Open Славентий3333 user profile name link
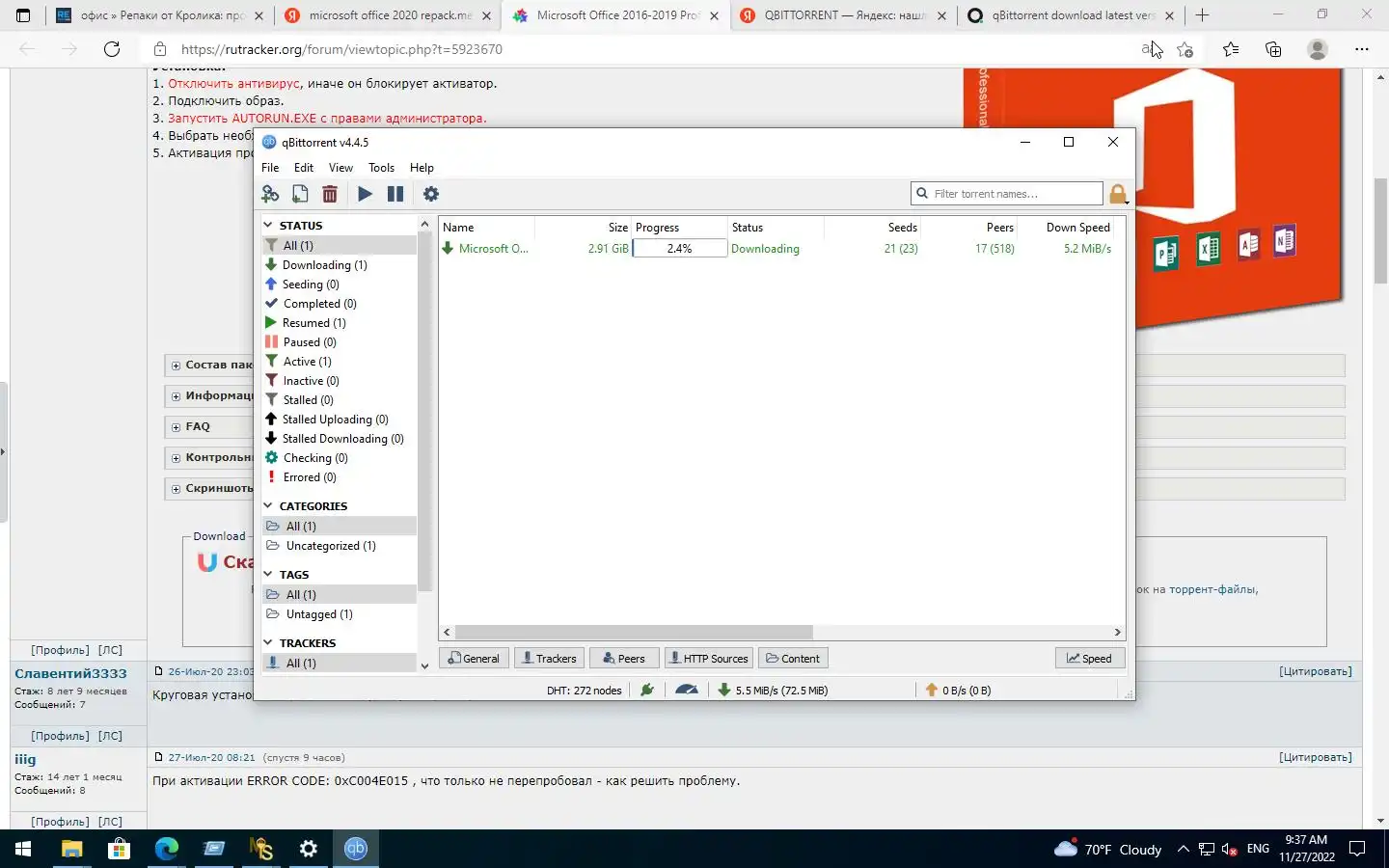The height and width of the screenshot is (868, 1389). point(70,673)
